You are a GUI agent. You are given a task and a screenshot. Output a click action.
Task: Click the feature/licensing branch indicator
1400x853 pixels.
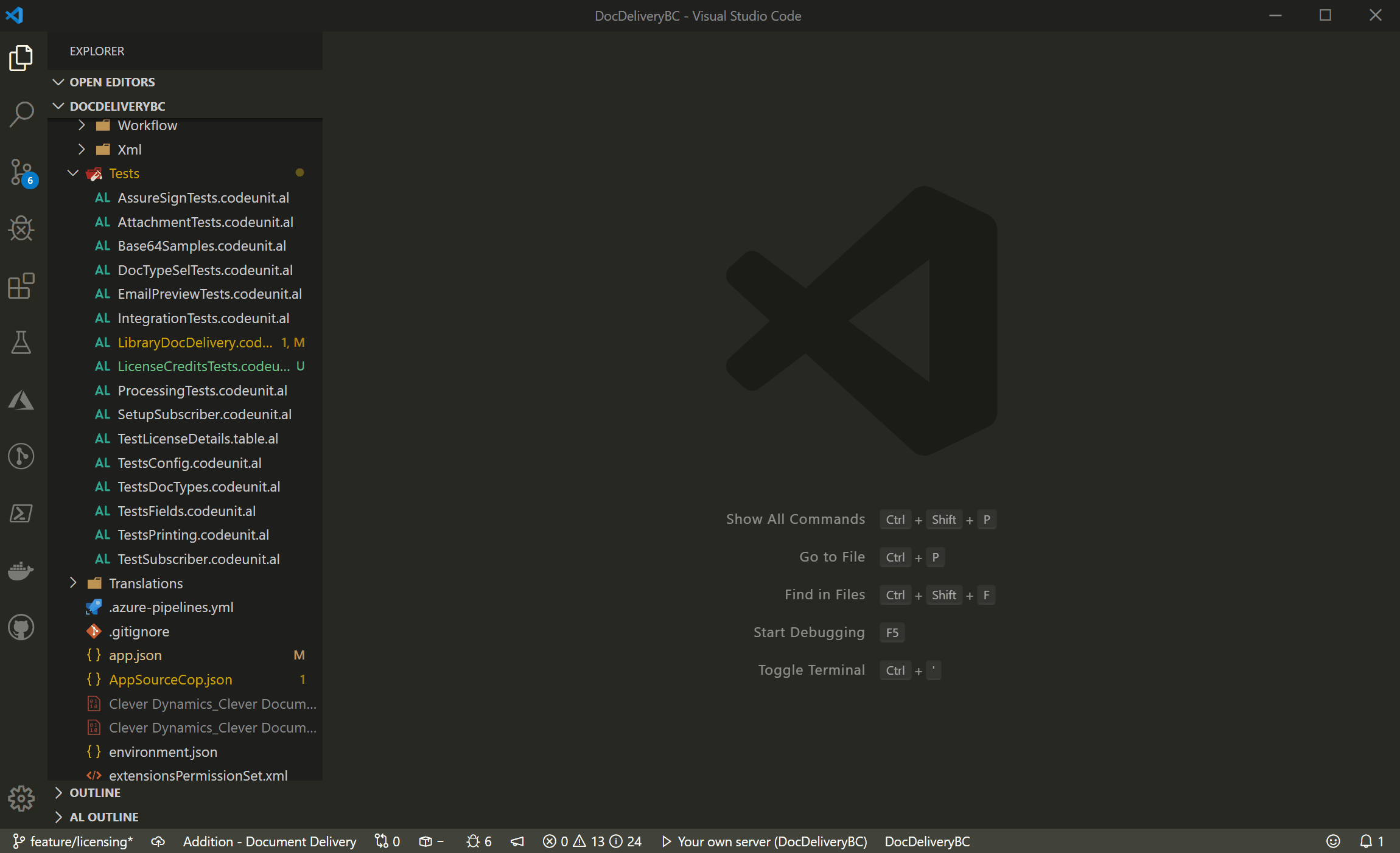73,841
